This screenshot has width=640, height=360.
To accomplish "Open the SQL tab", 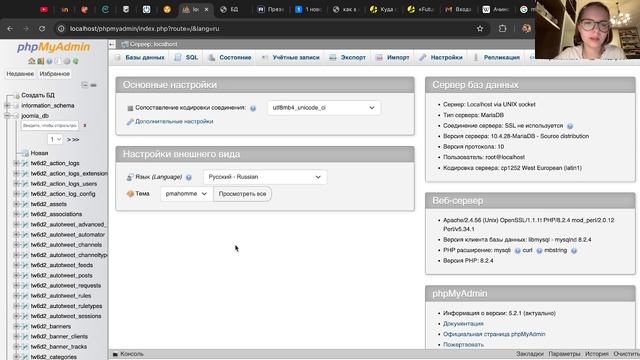I will [x=187, y=58].
